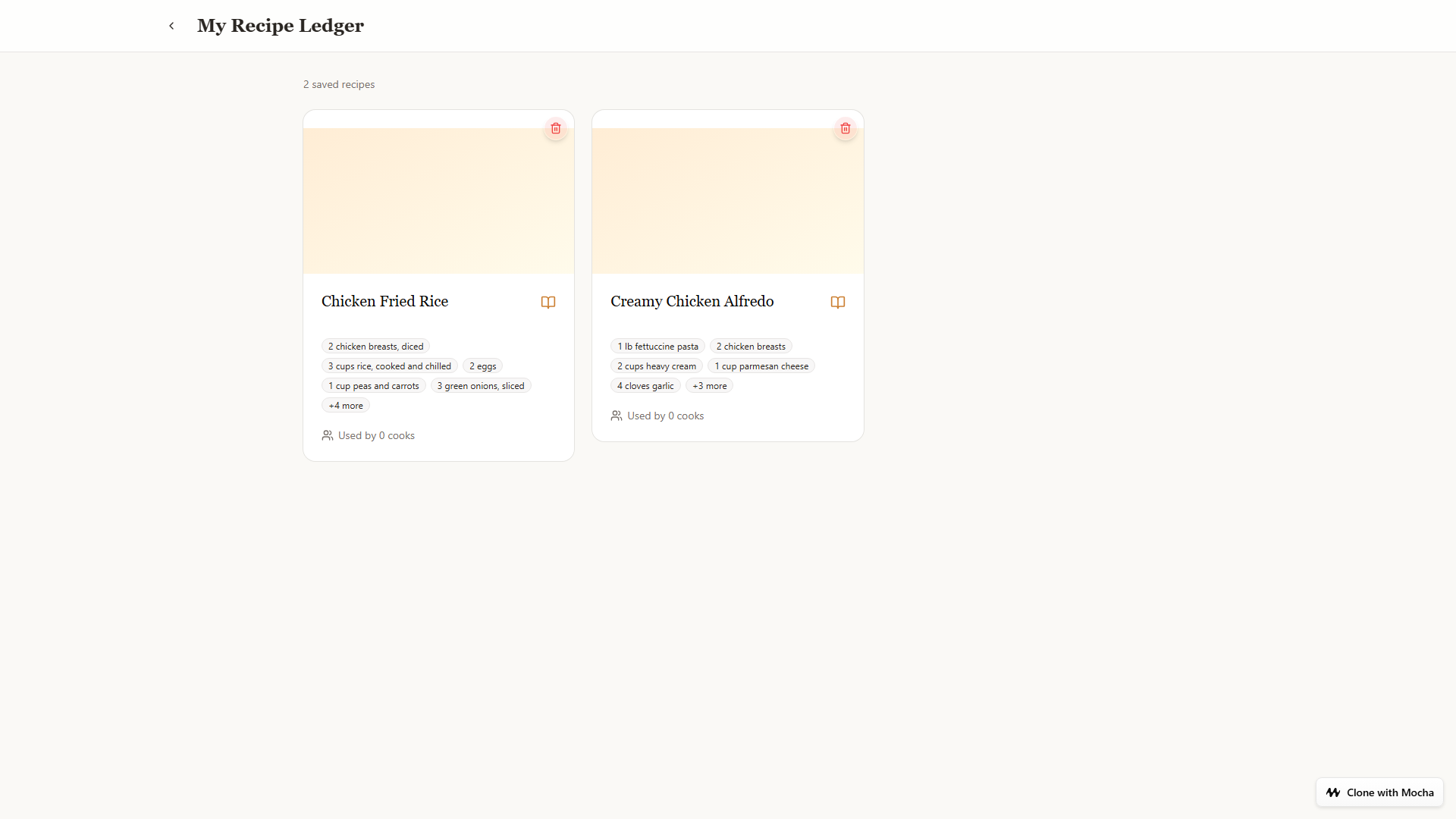Click the 1 cup parmesan cheese tag
Screen dimensions: 1456x819
pos(761,366)
